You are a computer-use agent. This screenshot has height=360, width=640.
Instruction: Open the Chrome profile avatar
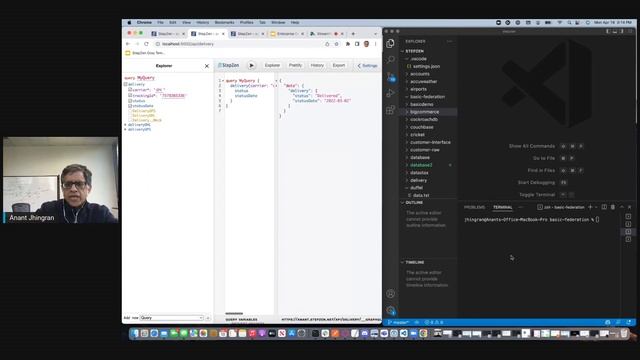(367, 44)
